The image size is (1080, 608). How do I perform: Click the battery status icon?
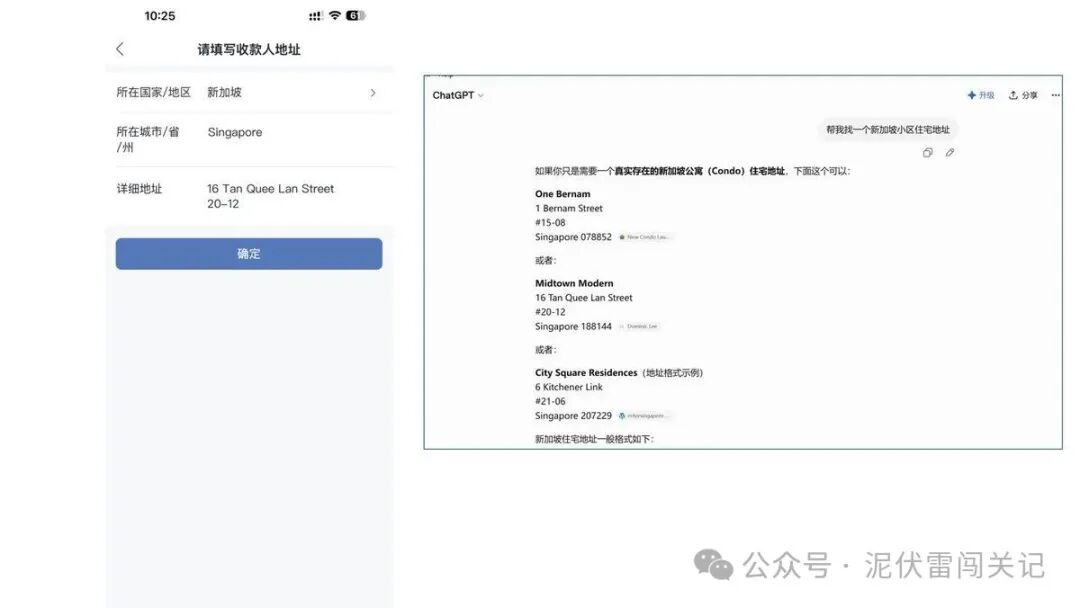pos(355,15)
